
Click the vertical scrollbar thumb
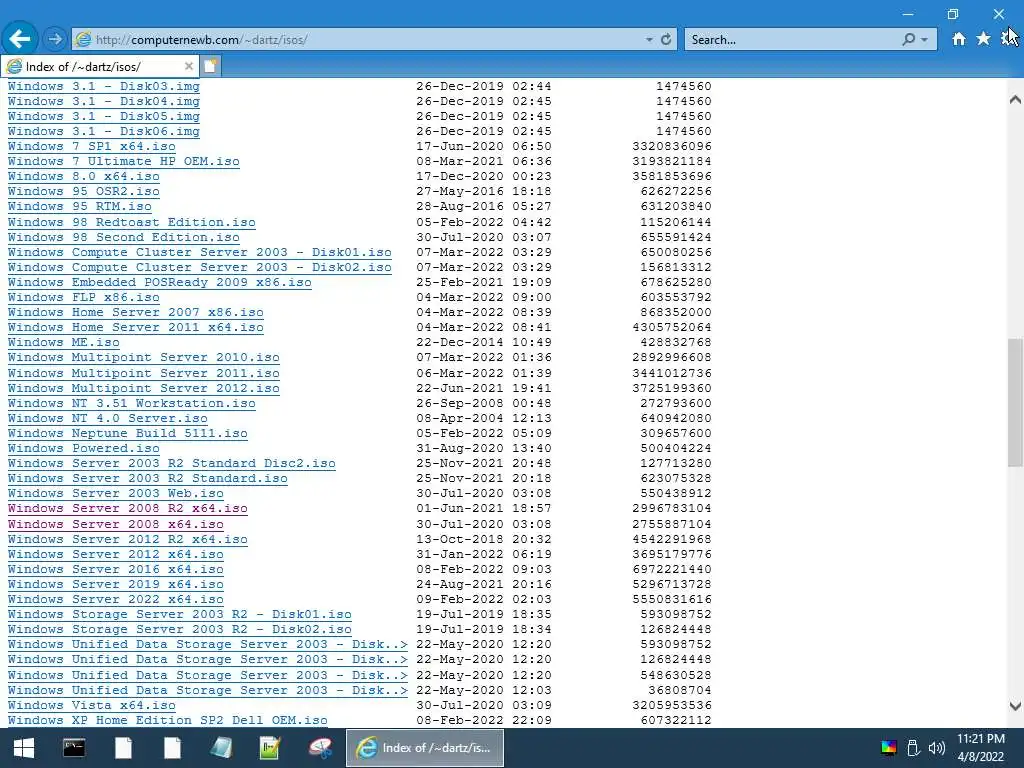(1015, 402)
